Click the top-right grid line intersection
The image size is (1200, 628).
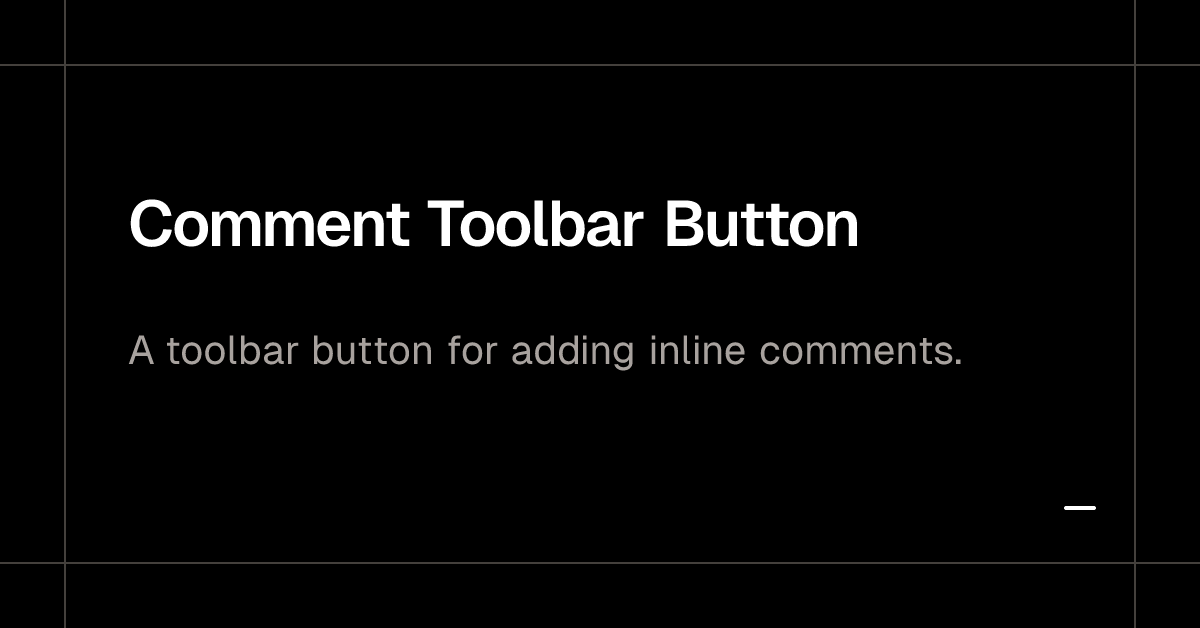click(1135, 65)
